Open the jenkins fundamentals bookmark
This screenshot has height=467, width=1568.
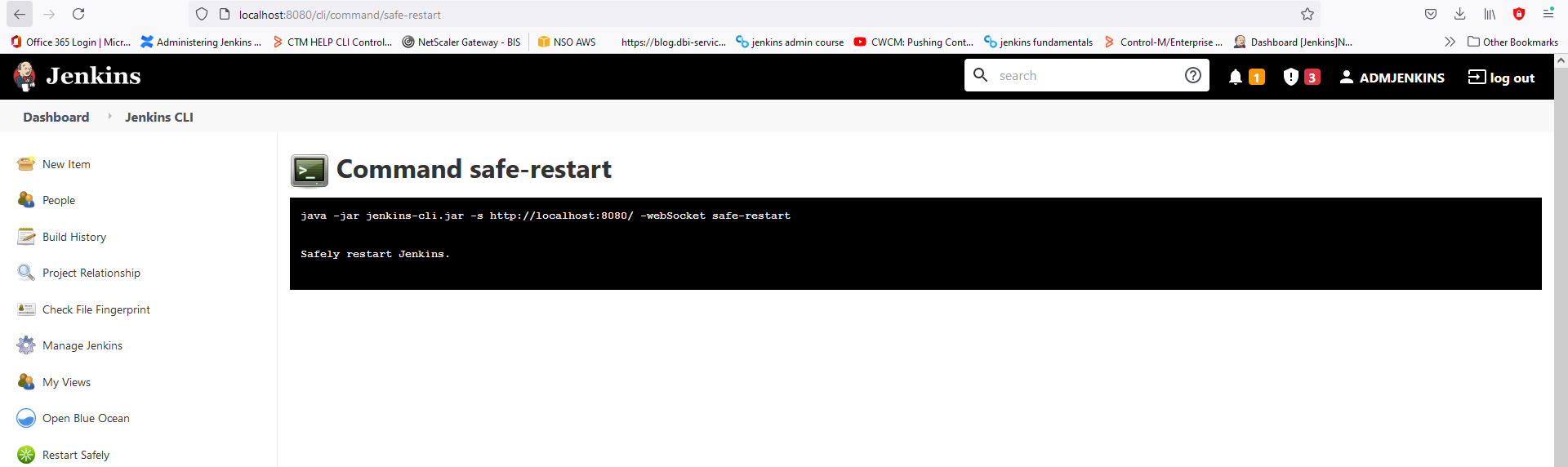(x=1039, y=42)
